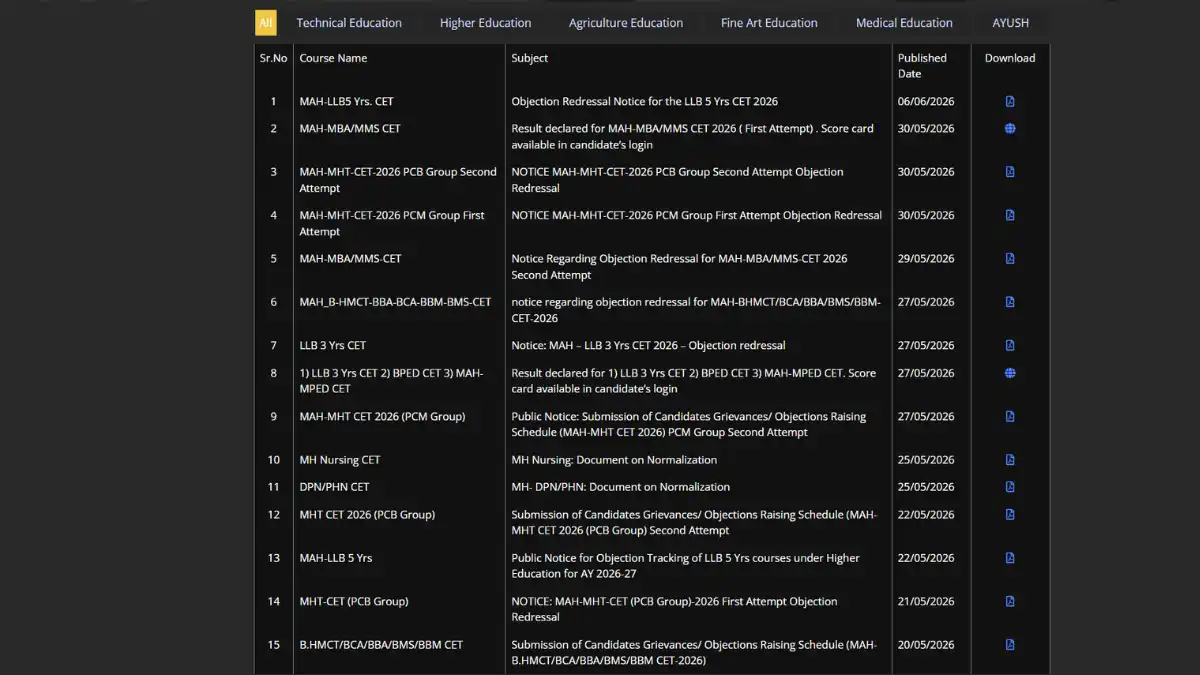Viewport: 1200px width, 675px height.
Task: Select the AYUSH tab
Action: point(1010,22)
